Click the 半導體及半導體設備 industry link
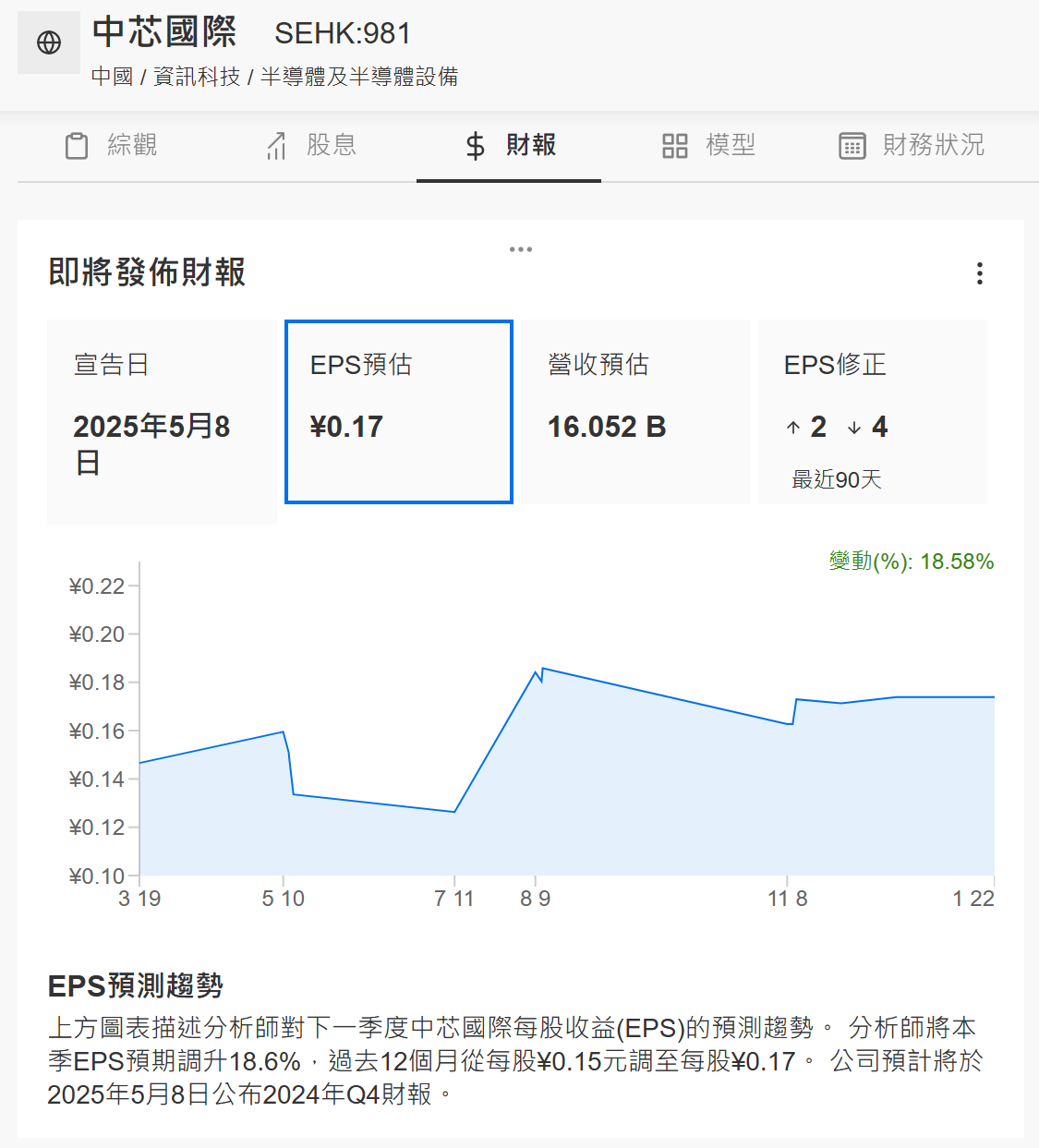Screen dimensions: 1039x1148 coord(359,77)
